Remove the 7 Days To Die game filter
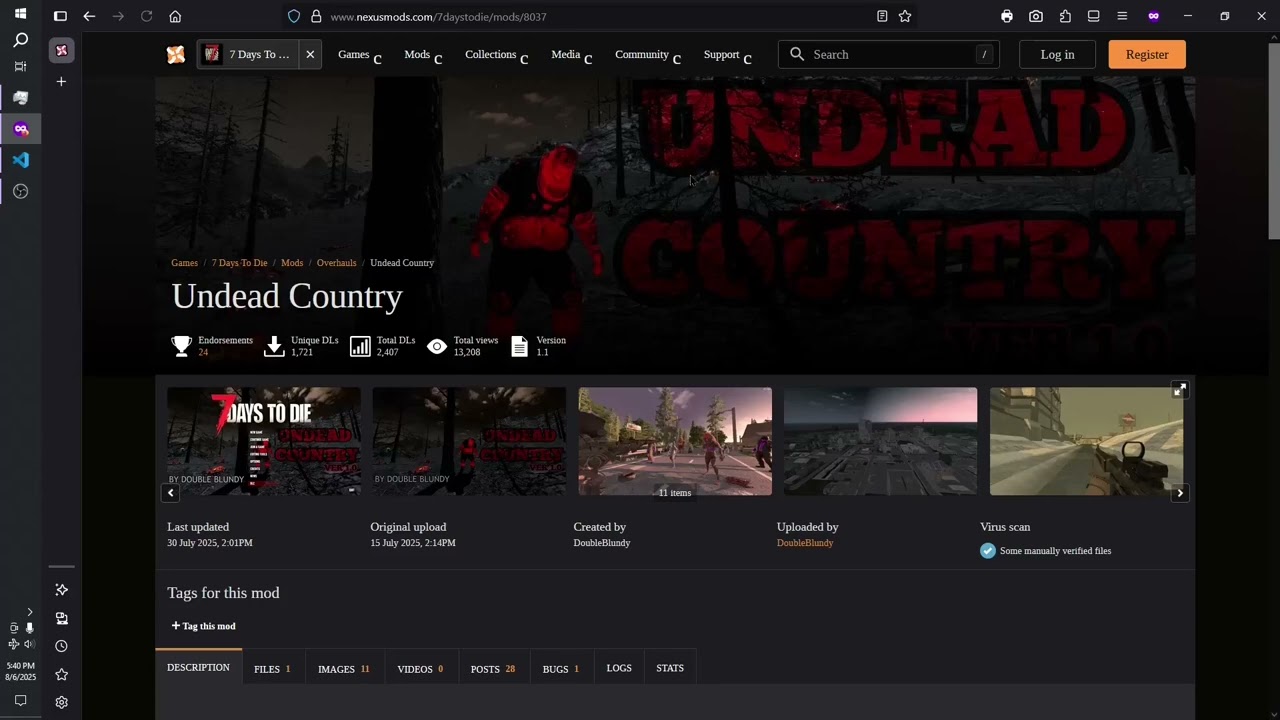Viewport: 1280px width, 720px height. (310, 55)
